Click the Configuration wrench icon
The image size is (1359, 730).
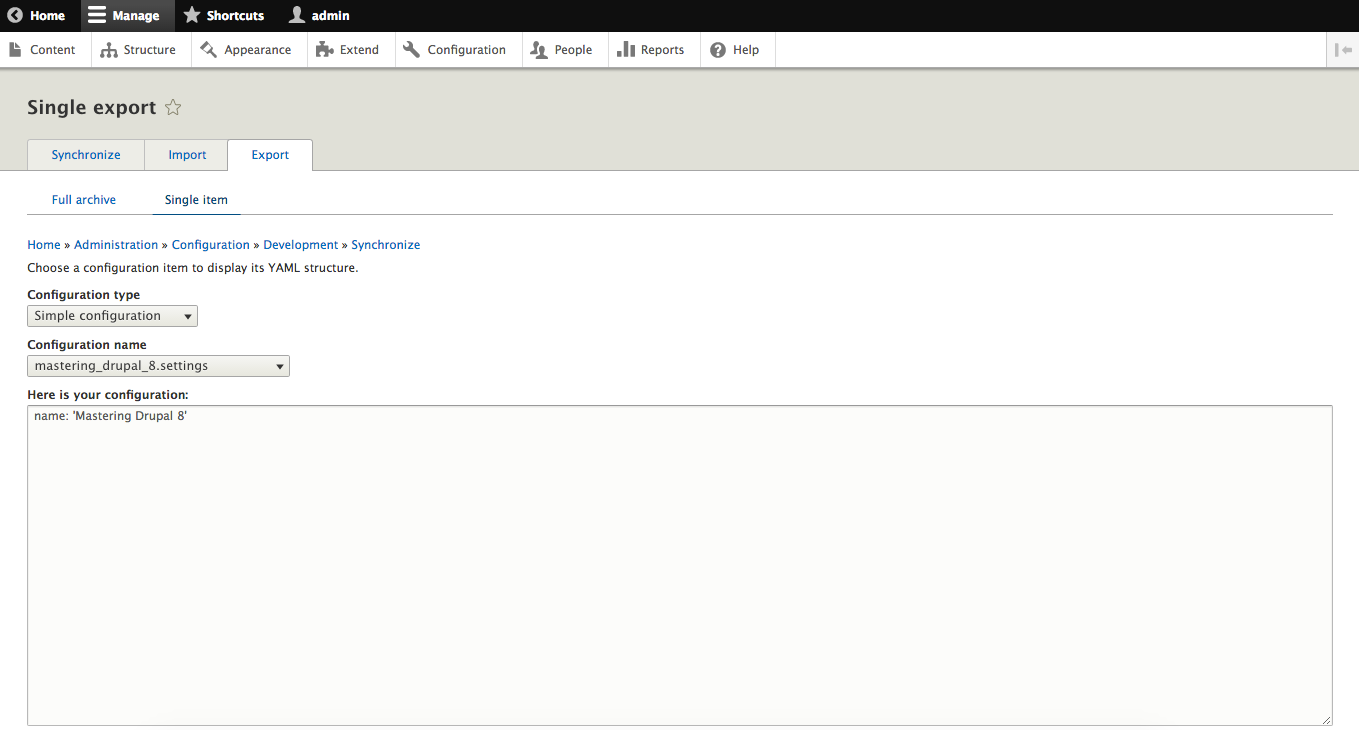[x=411, y=49]
